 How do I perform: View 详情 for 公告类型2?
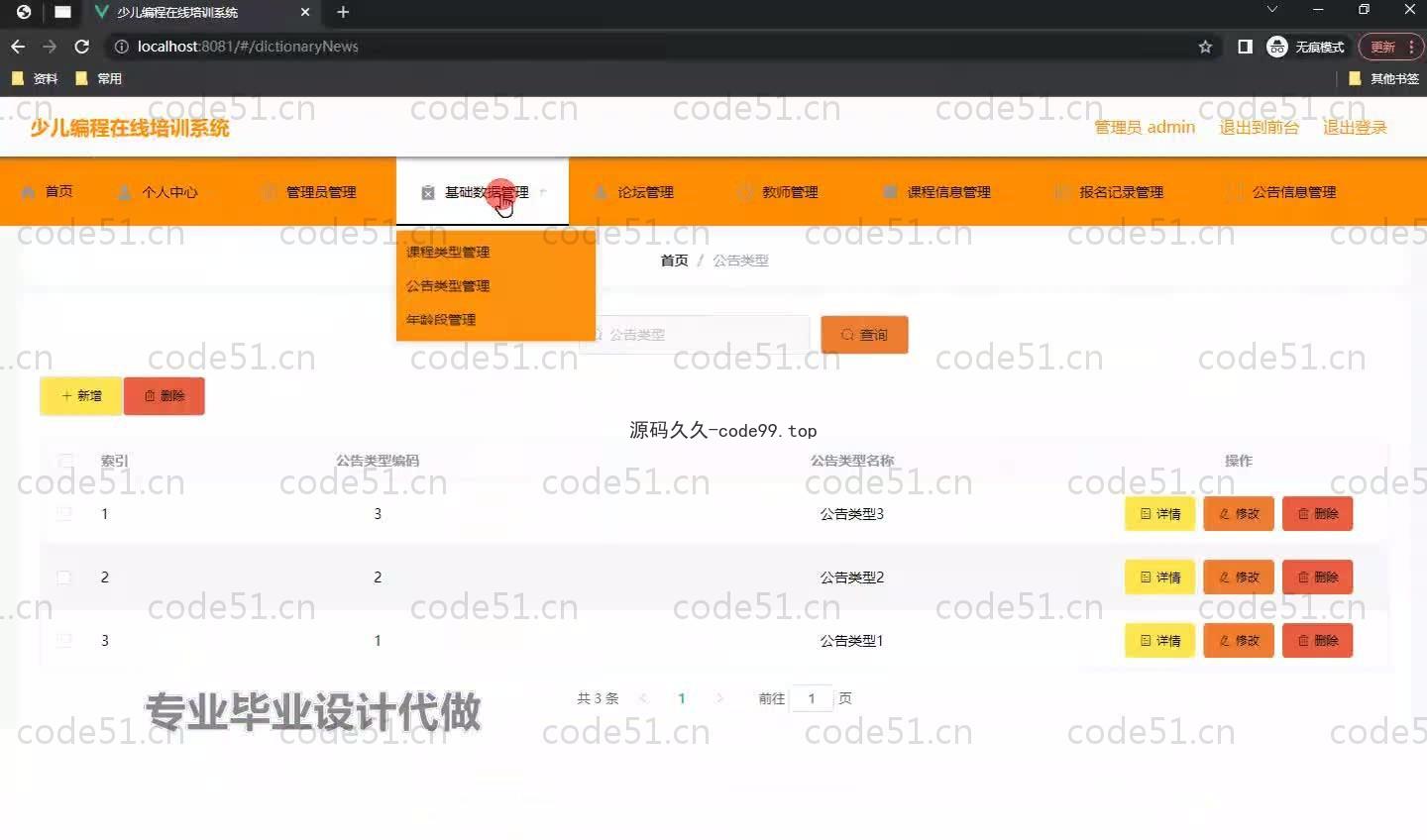(x=1159, y=577)
